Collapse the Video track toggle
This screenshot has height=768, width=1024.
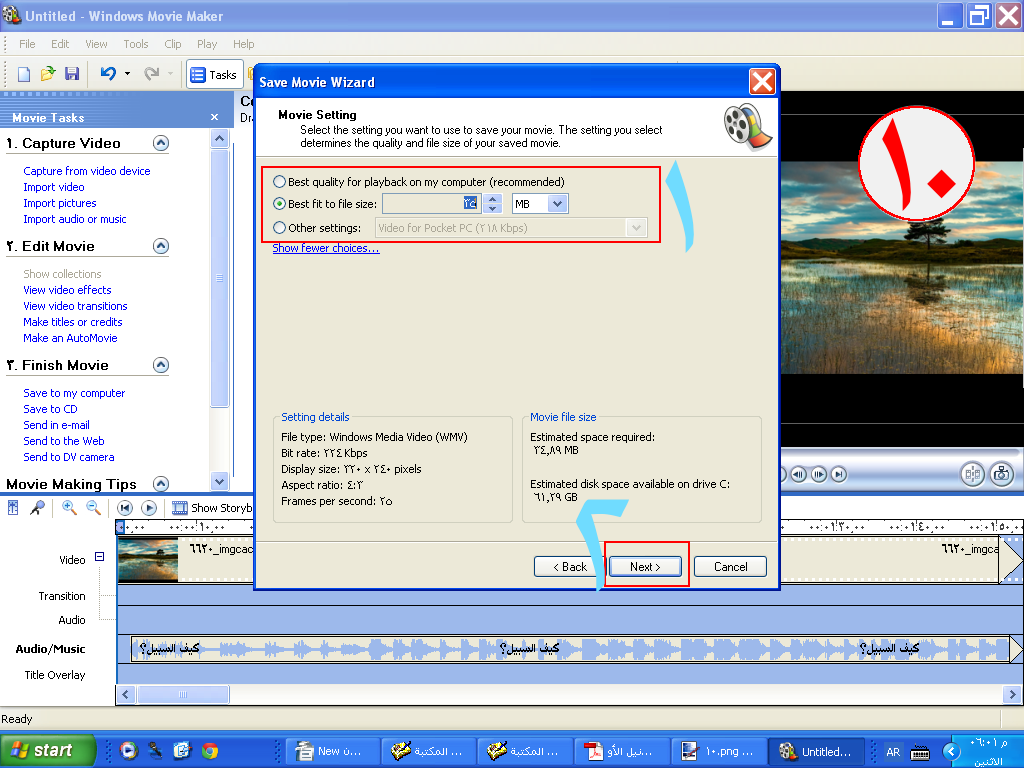[x=99, y=556]
